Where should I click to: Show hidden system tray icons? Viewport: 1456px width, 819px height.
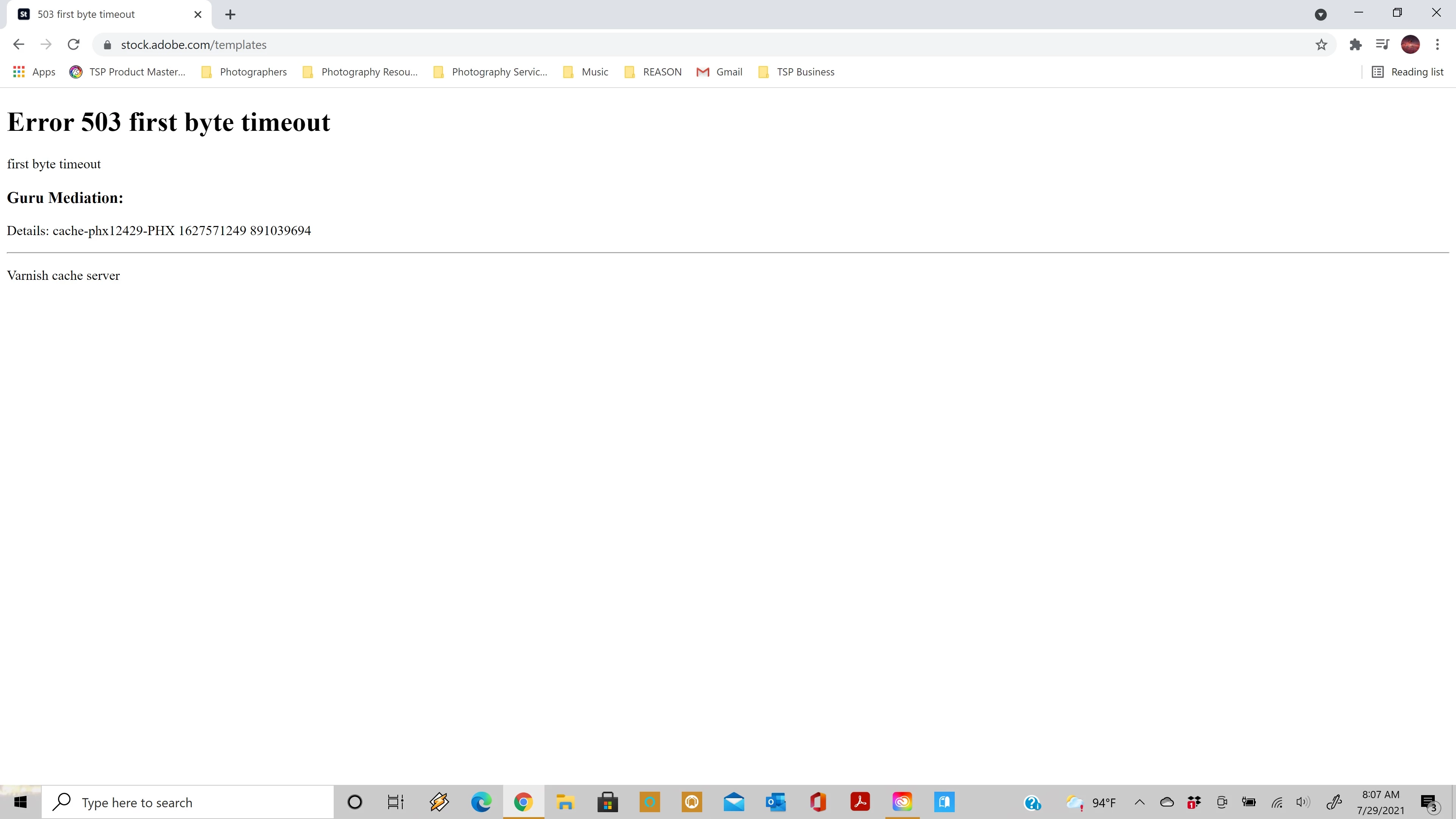[x=1139, y=802]
